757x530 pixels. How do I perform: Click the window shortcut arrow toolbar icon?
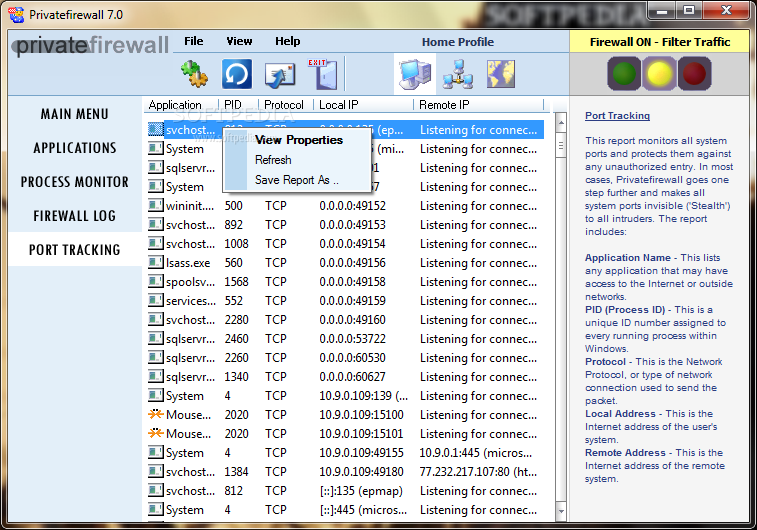(x=280, y=75)
